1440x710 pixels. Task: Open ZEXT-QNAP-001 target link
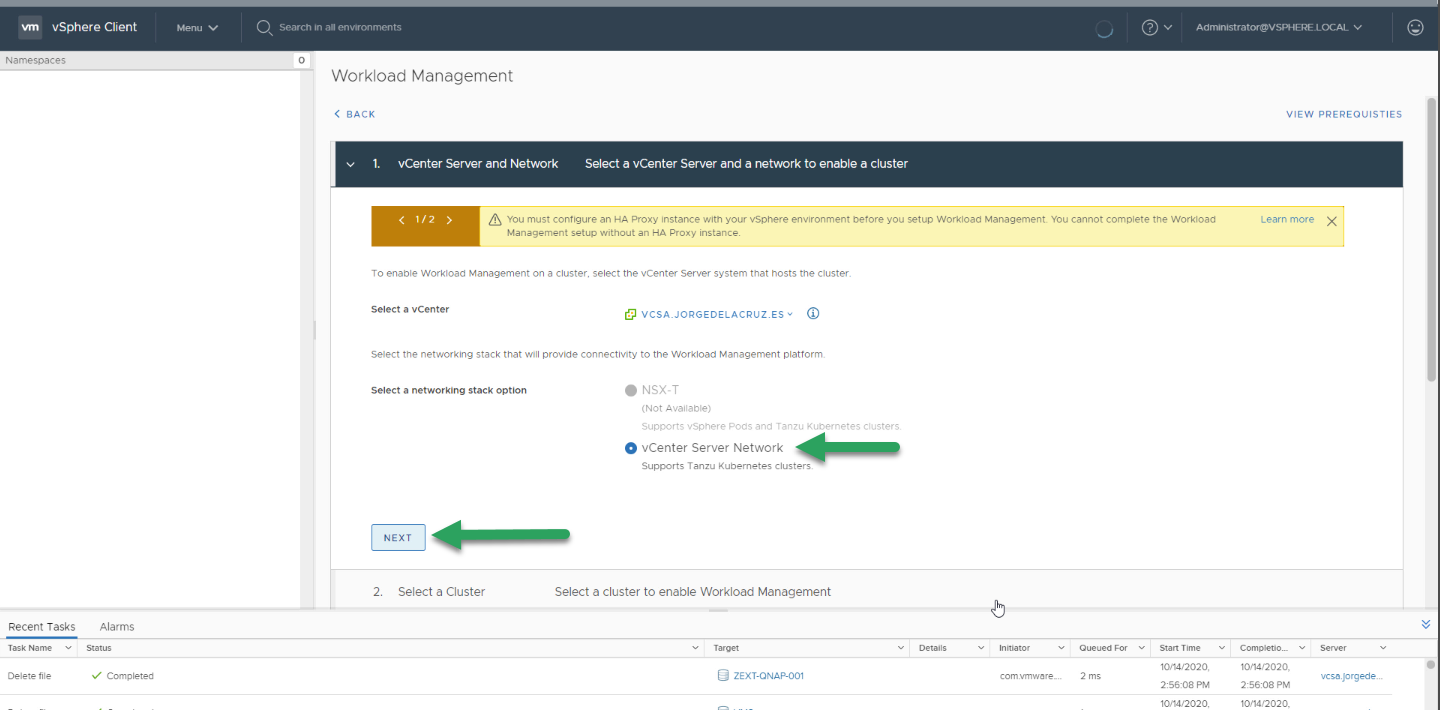point(769,676)
